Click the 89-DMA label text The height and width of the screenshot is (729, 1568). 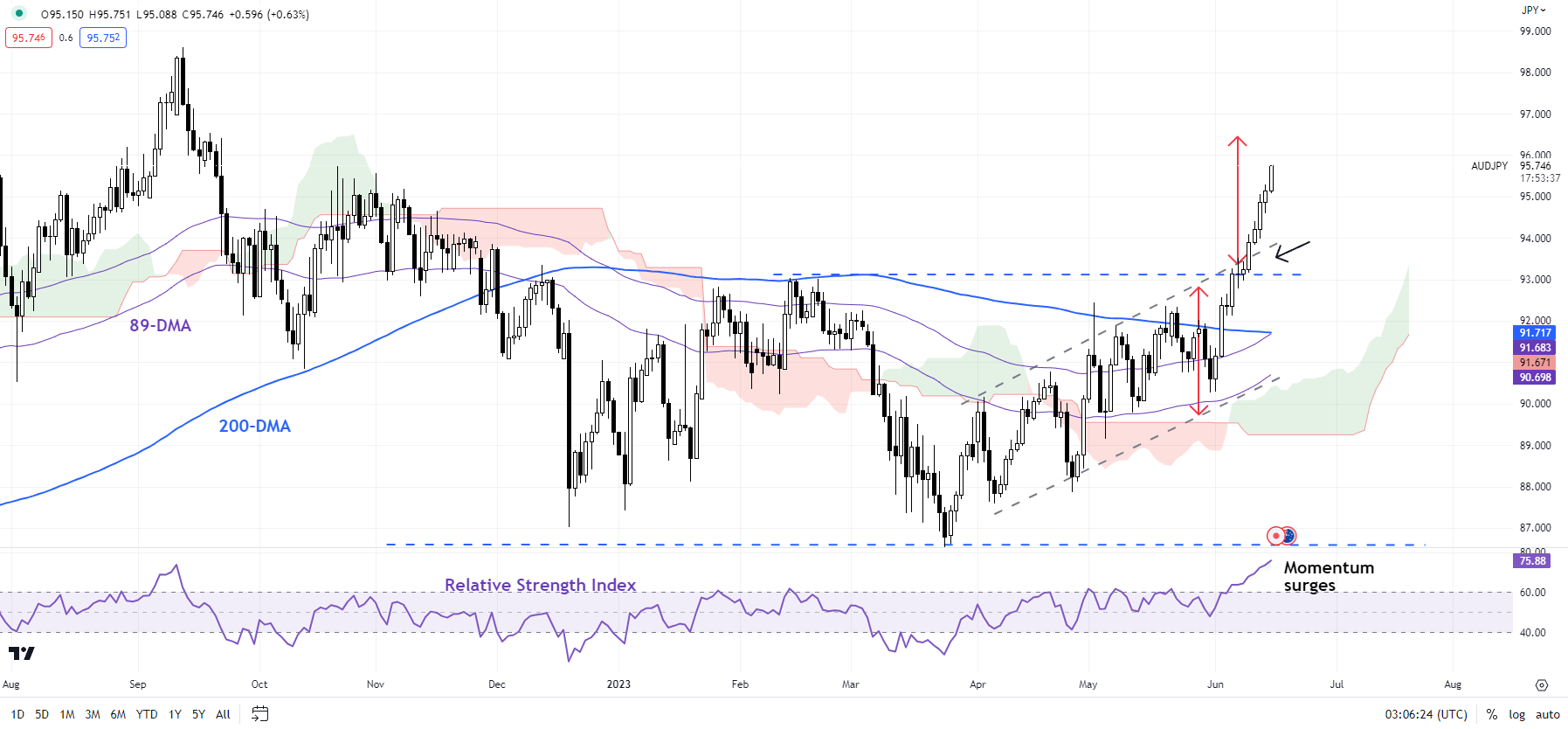(160, 325)
